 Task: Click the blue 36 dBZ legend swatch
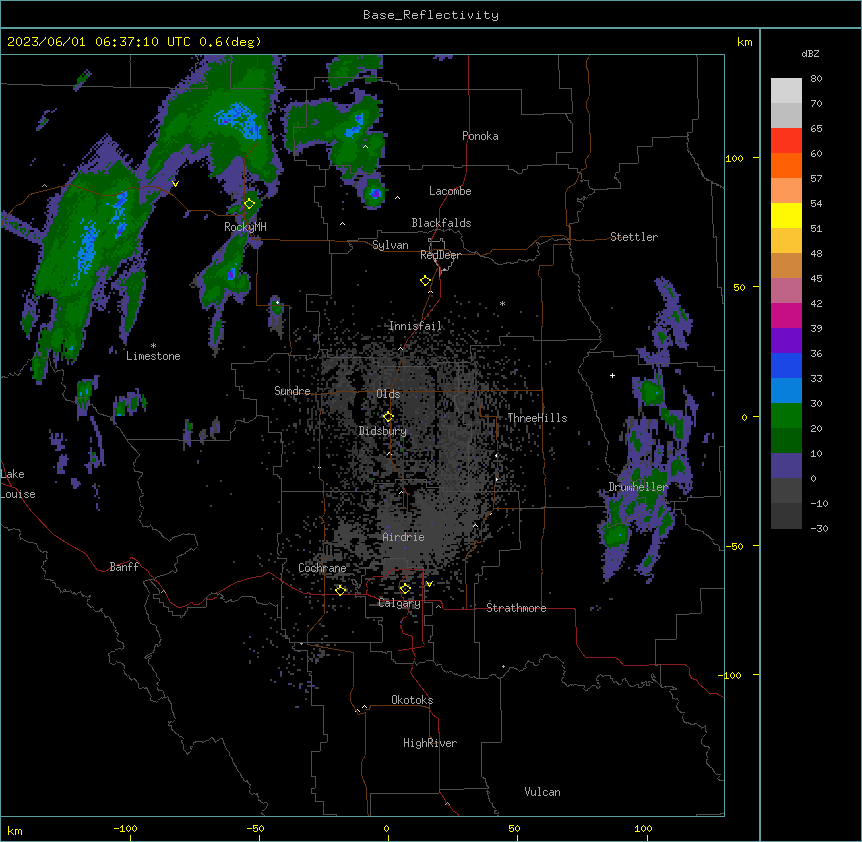(x=786, y=365)
